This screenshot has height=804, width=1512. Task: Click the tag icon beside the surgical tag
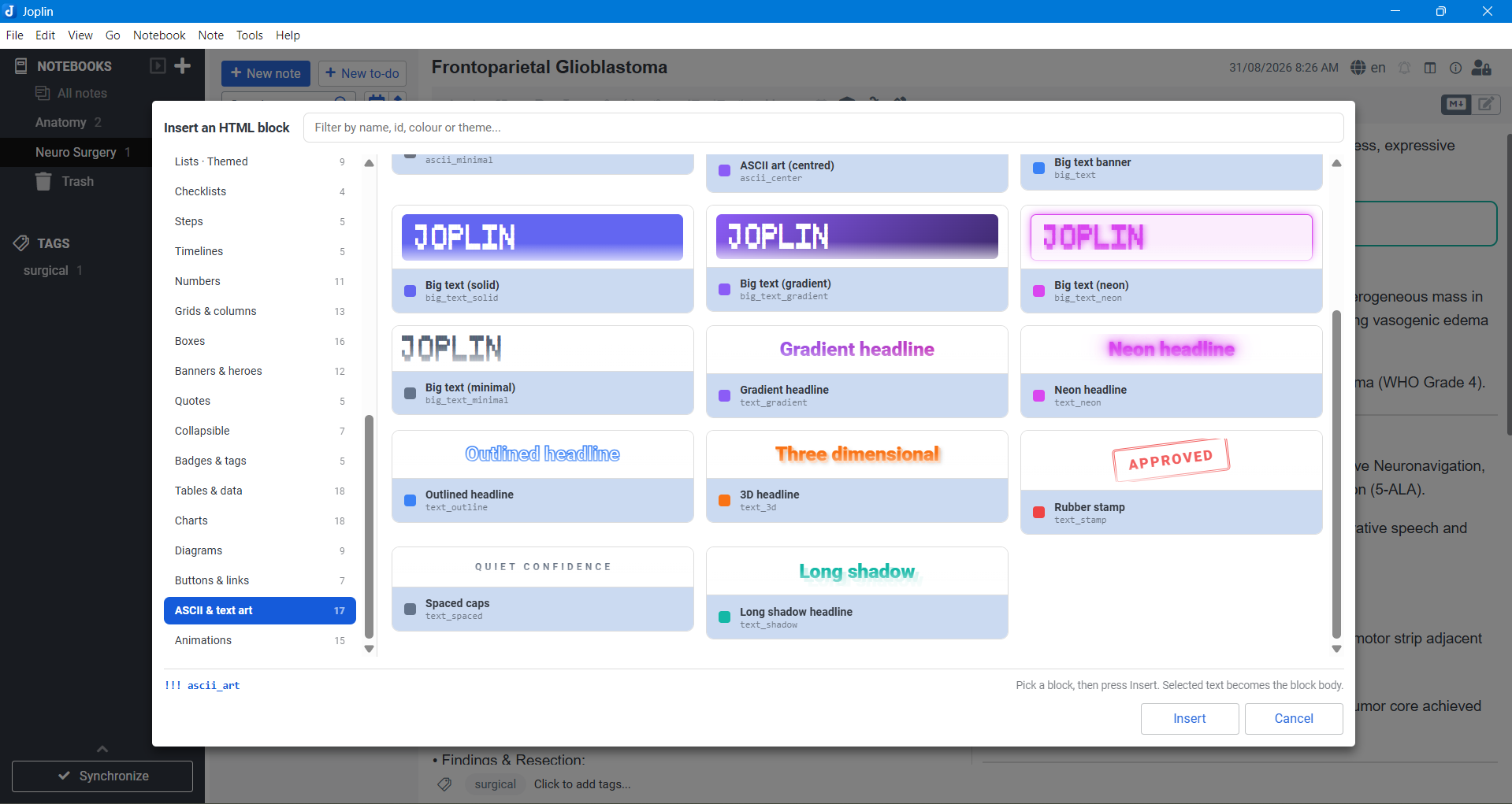(445, 784)
